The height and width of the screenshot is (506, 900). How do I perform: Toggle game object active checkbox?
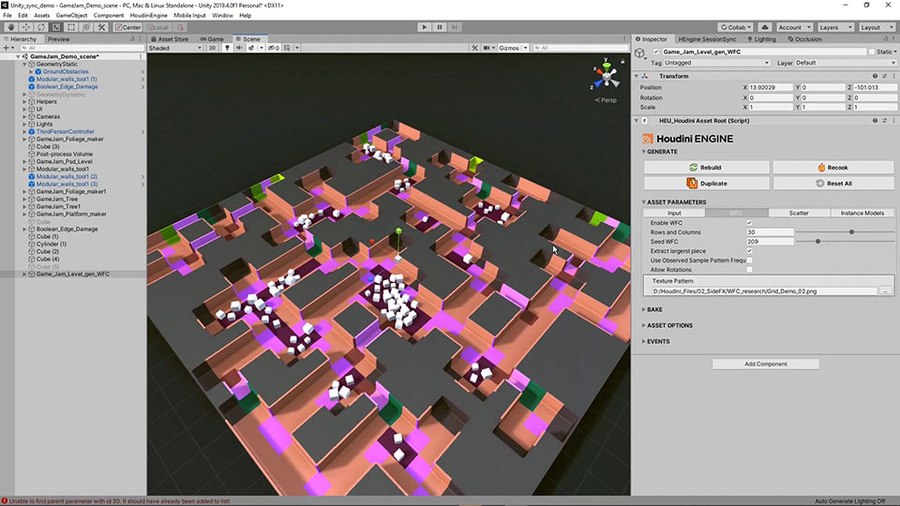point(656,52)
